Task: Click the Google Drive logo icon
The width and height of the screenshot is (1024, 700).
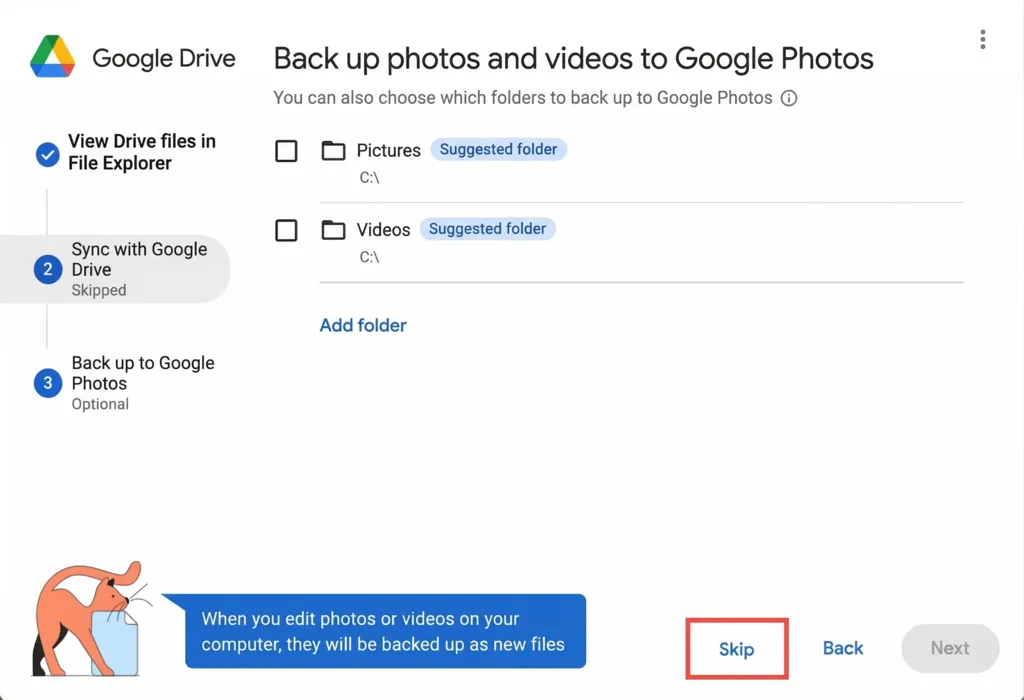Action: coord(52,57)
